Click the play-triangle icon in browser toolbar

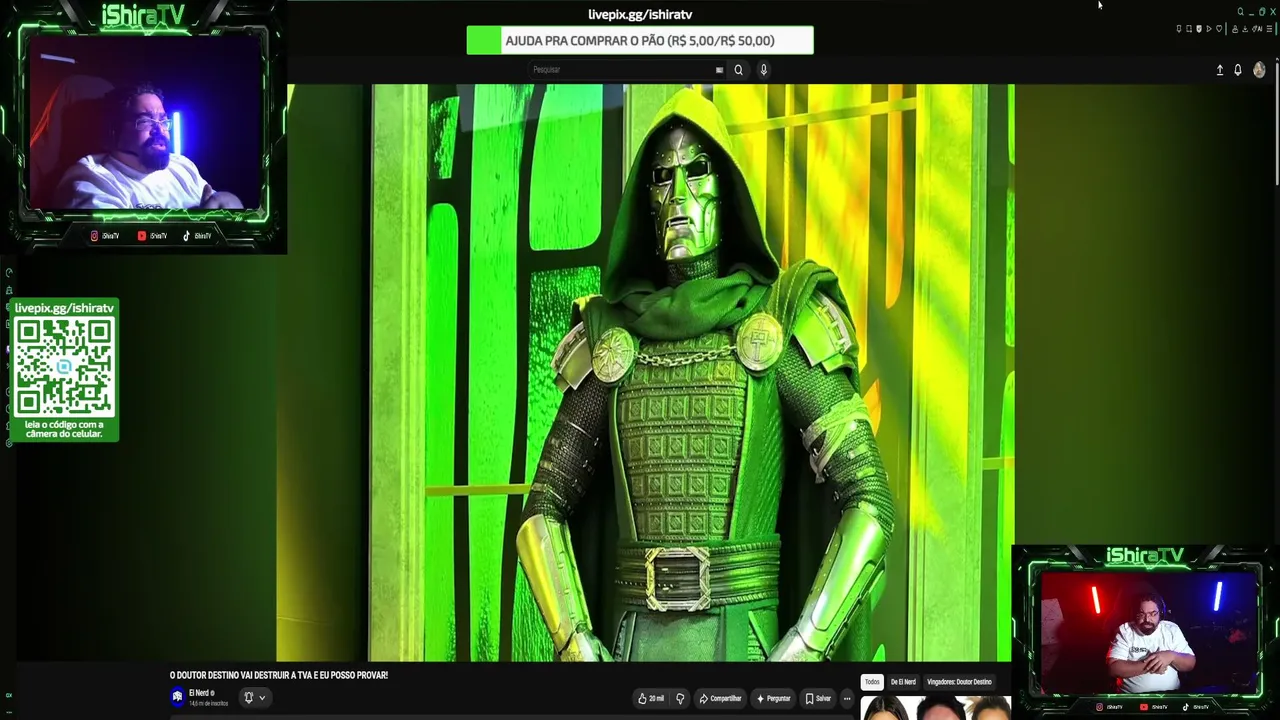1208,29
